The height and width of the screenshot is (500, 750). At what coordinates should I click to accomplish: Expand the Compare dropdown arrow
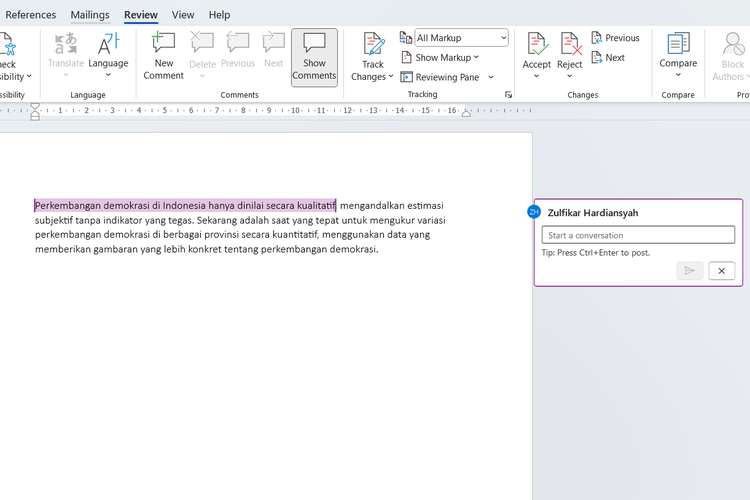coord(678,75)
